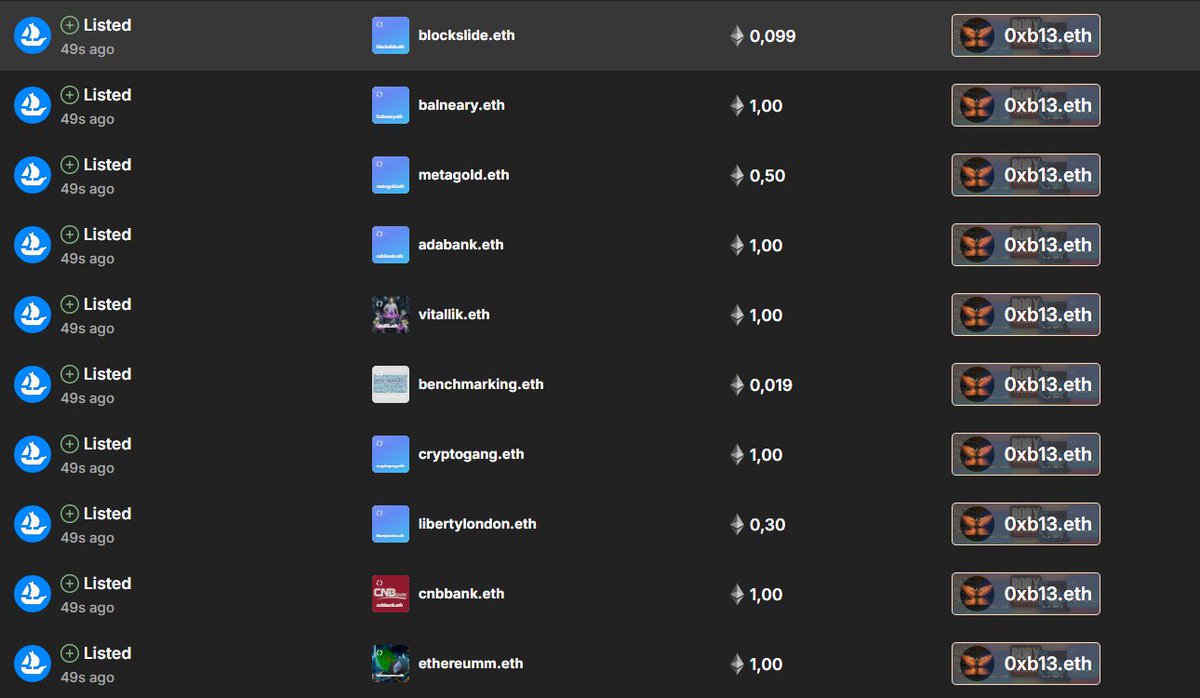This screenshot has height=698, width=1200.
Task: Click the plus-circle Listed icon for cnbbank.eth
Action: click(x=69, y=583)
